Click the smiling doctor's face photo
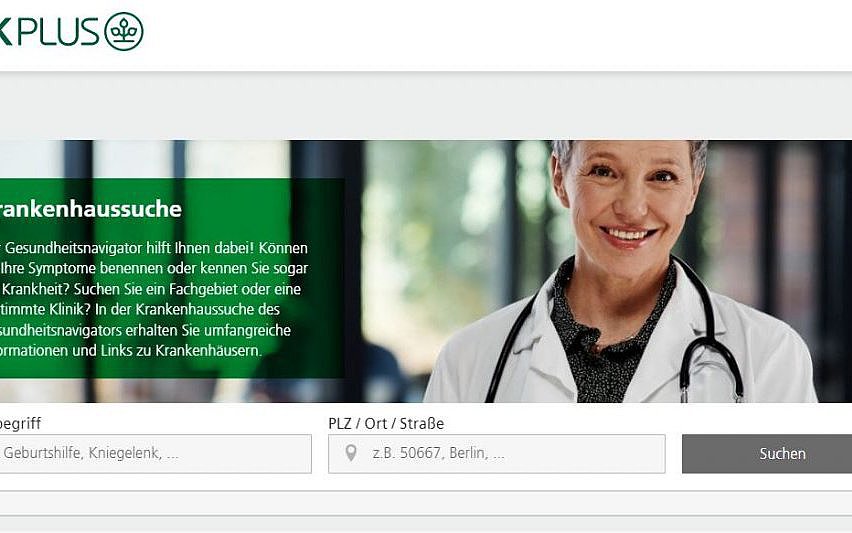The height and width of the screenshot is (533, 852). point(628,196)
